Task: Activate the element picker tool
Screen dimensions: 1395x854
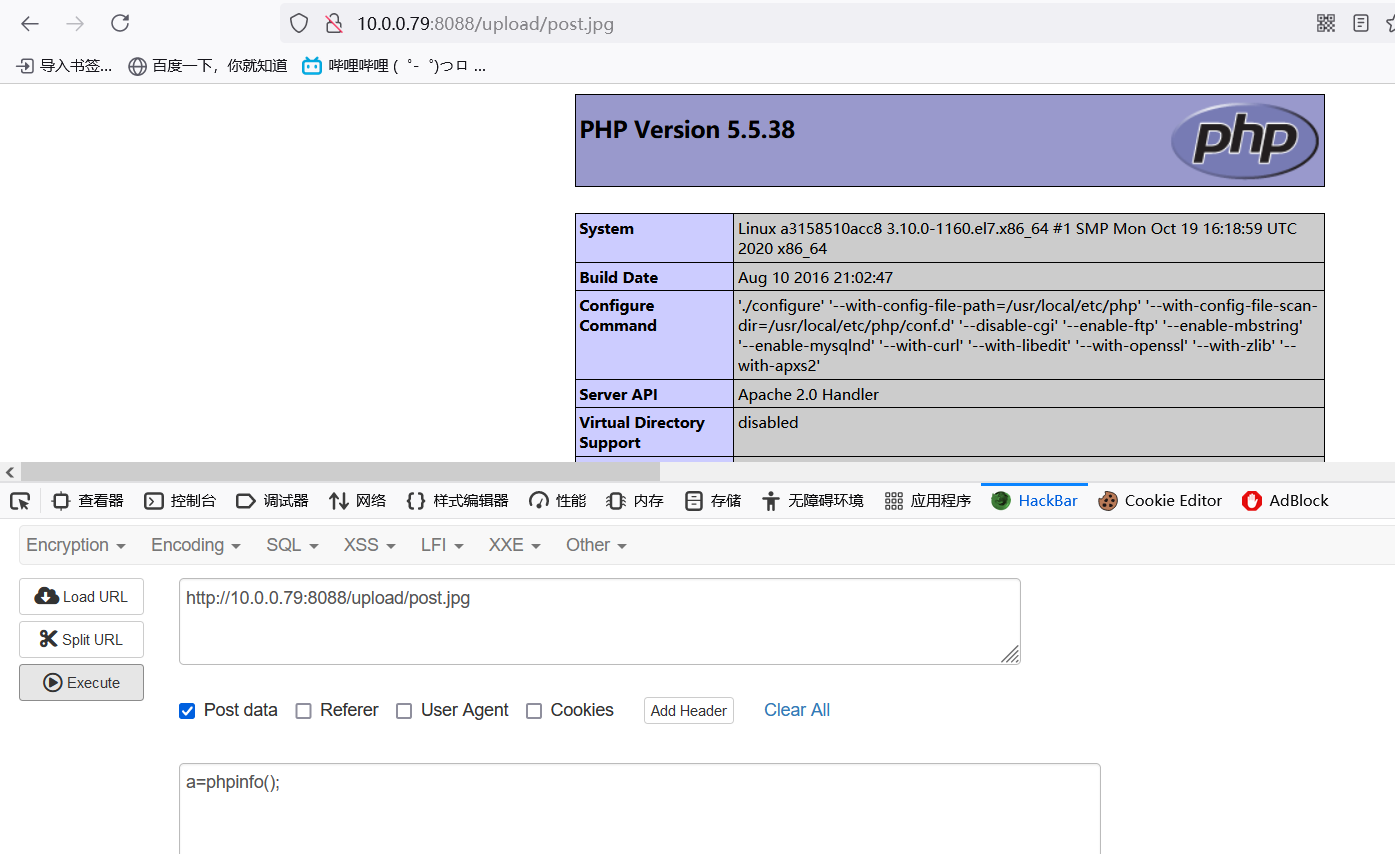Action: 20,501
